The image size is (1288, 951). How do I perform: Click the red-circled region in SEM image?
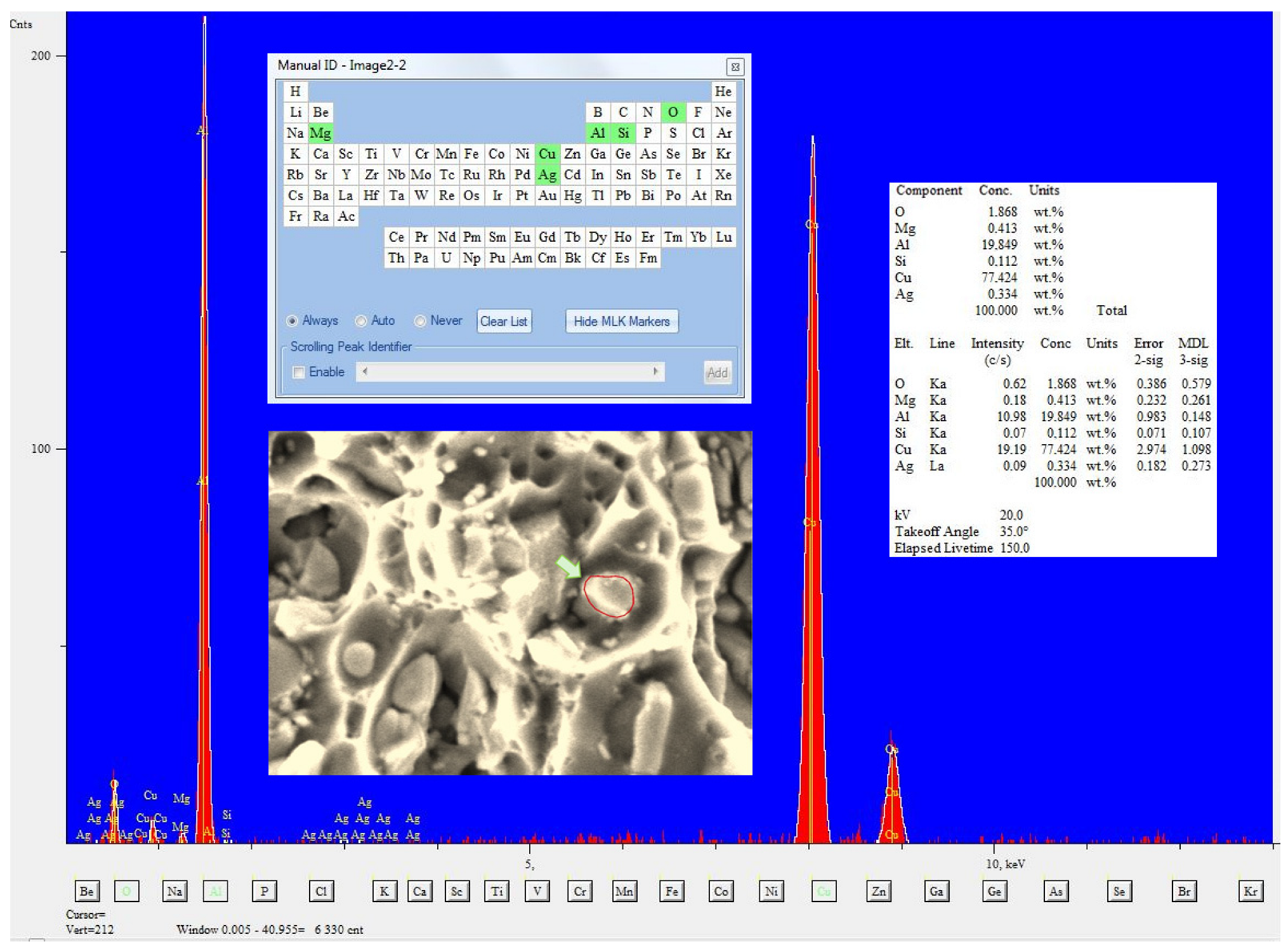[608, 596]
